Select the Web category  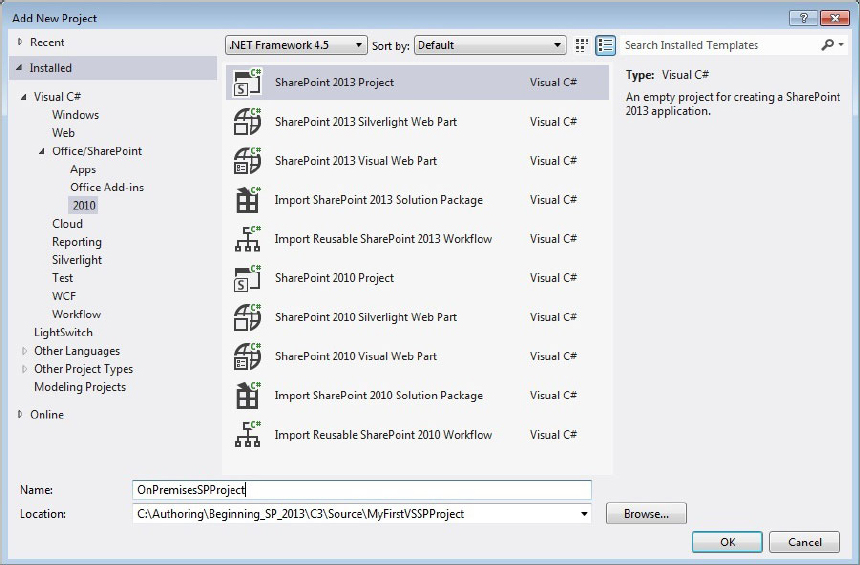(x=63, y=133)
